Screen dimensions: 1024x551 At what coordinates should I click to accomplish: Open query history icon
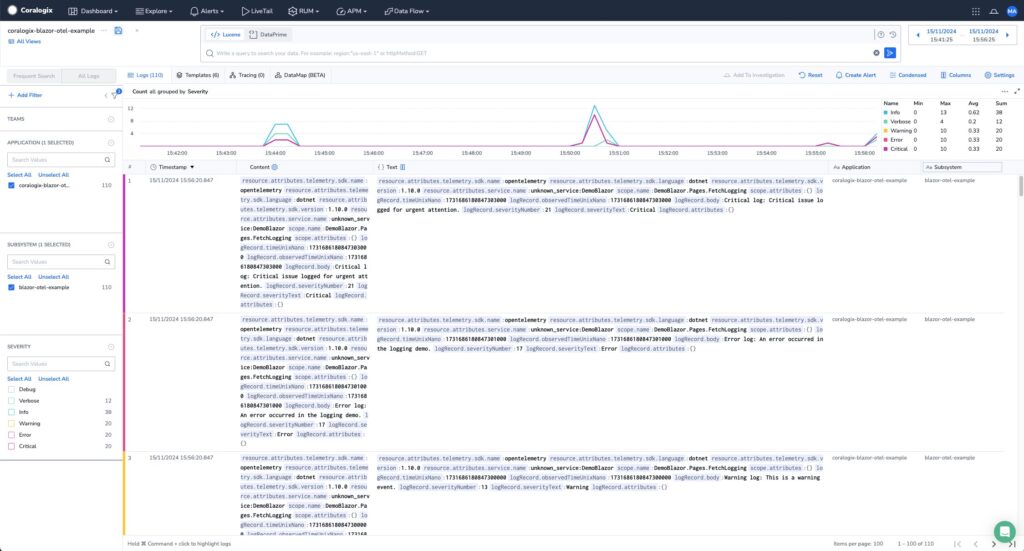[893, 35]
